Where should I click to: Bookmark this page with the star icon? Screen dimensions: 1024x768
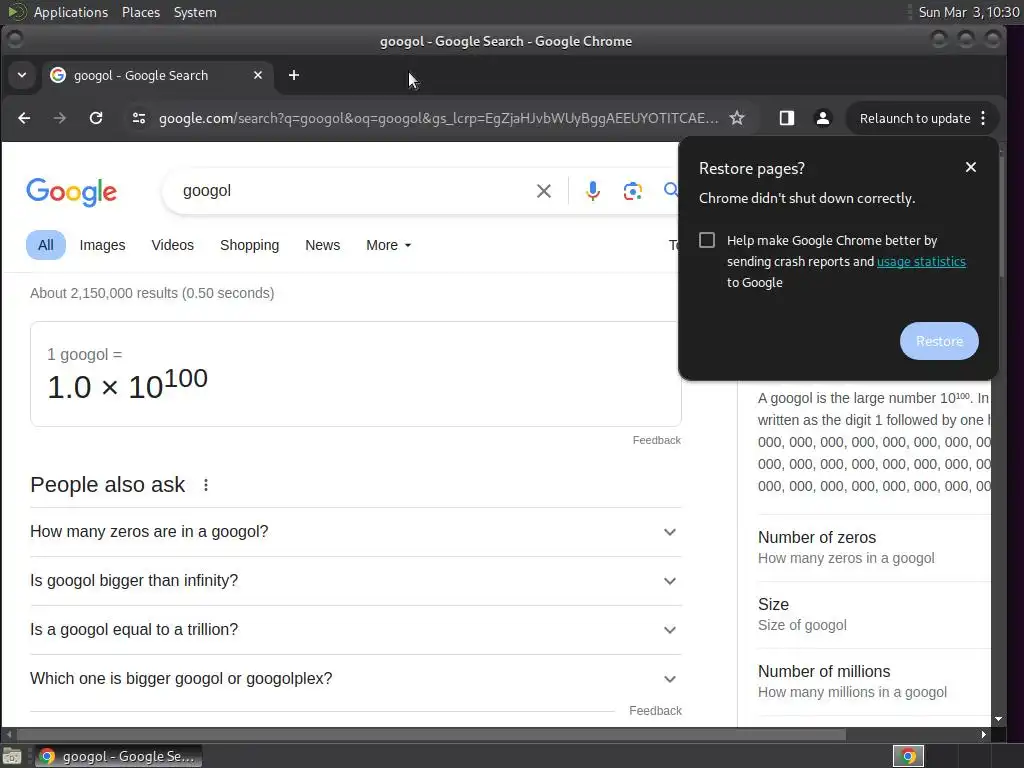tap(737, 118)
